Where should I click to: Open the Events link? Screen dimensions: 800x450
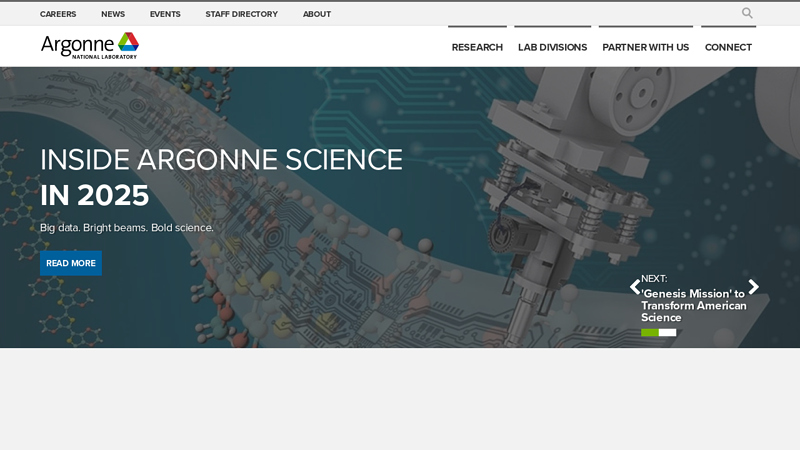(x=165, y=14)
